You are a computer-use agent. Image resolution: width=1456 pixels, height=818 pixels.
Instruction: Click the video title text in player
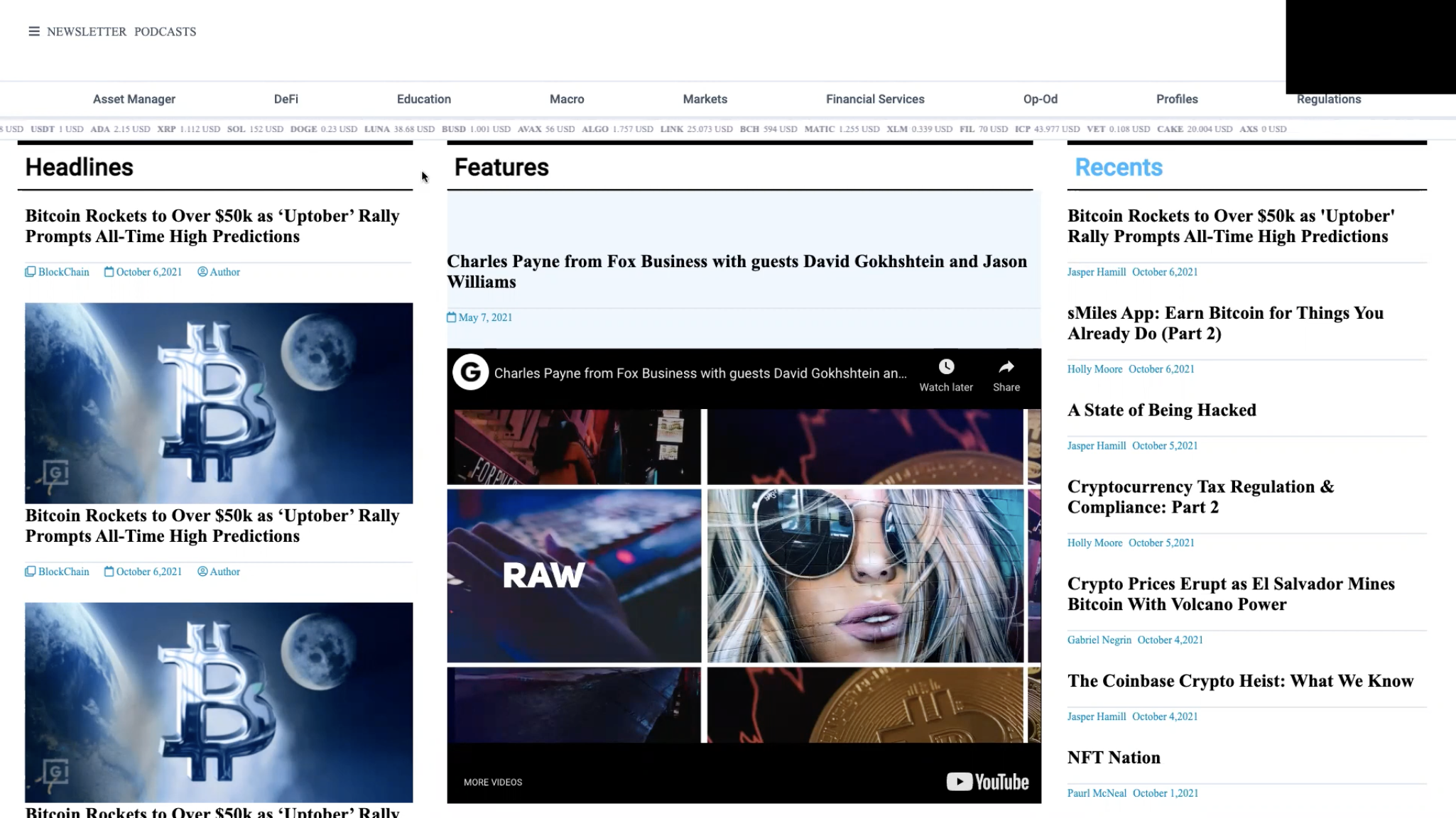coord(700,373)
